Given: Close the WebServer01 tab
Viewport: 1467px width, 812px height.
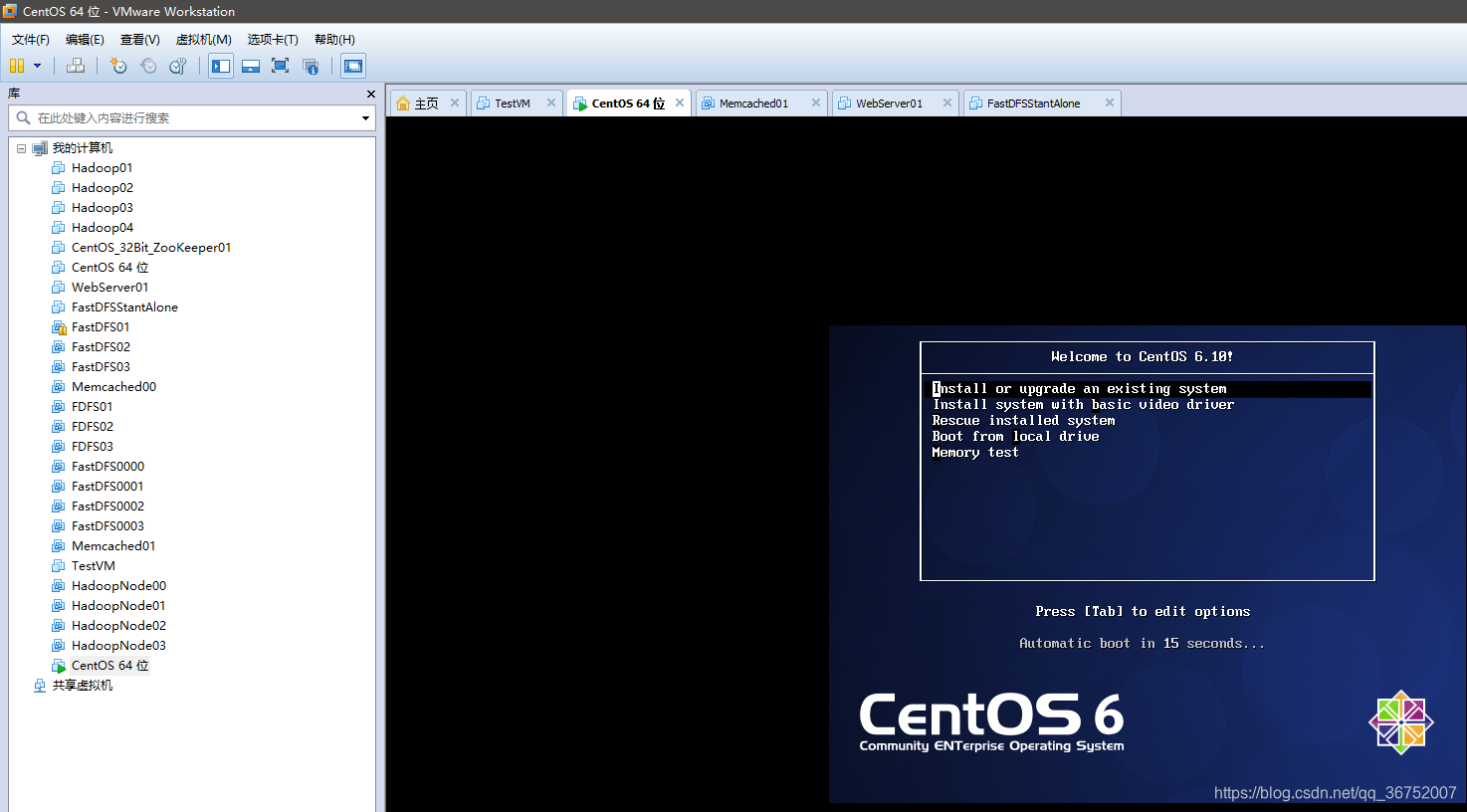Looking at the screenshot, I should 947,102.
